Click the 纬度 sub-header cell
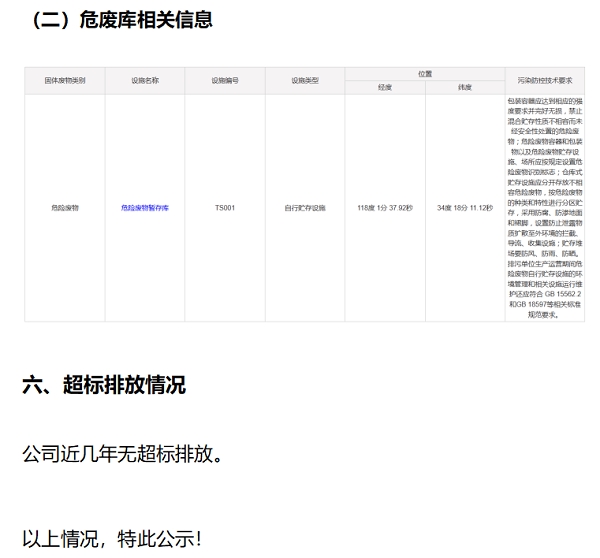 [465, 87]
